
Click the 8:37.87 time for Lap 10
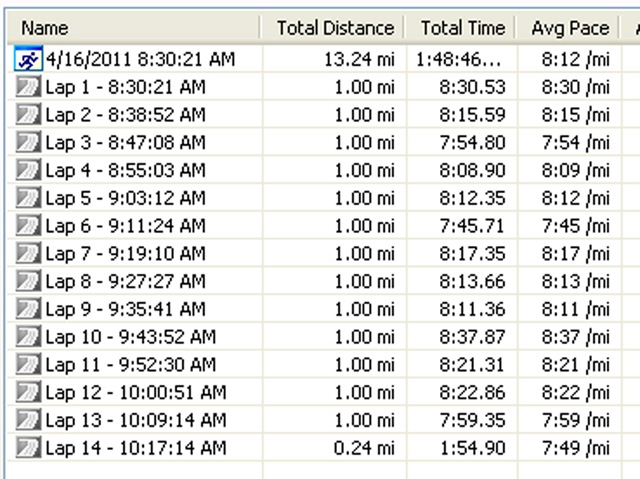coord(472,337)
